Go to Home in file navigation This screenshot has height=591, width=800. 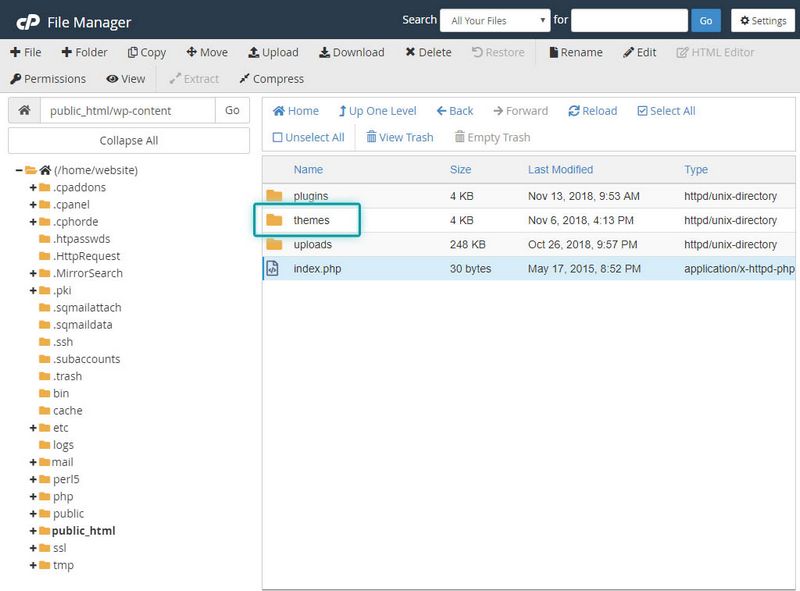pyautogui.click(x=296, y=111)
